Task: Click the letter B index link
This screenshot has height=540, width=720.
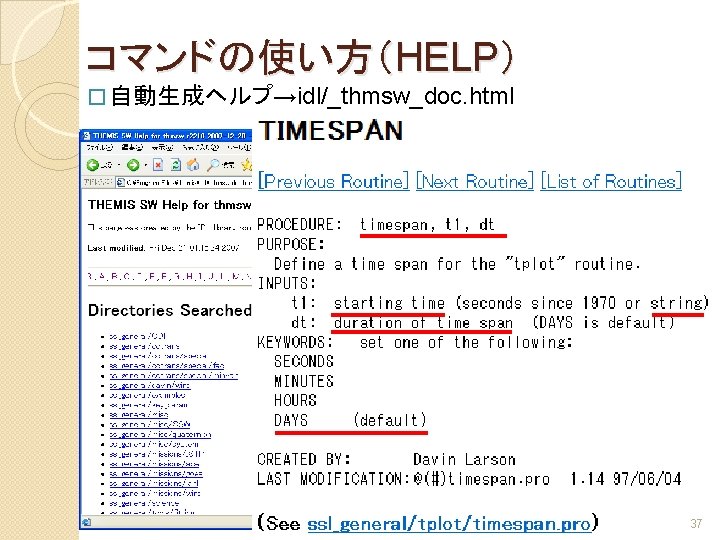Action: [x=114, y=276]
